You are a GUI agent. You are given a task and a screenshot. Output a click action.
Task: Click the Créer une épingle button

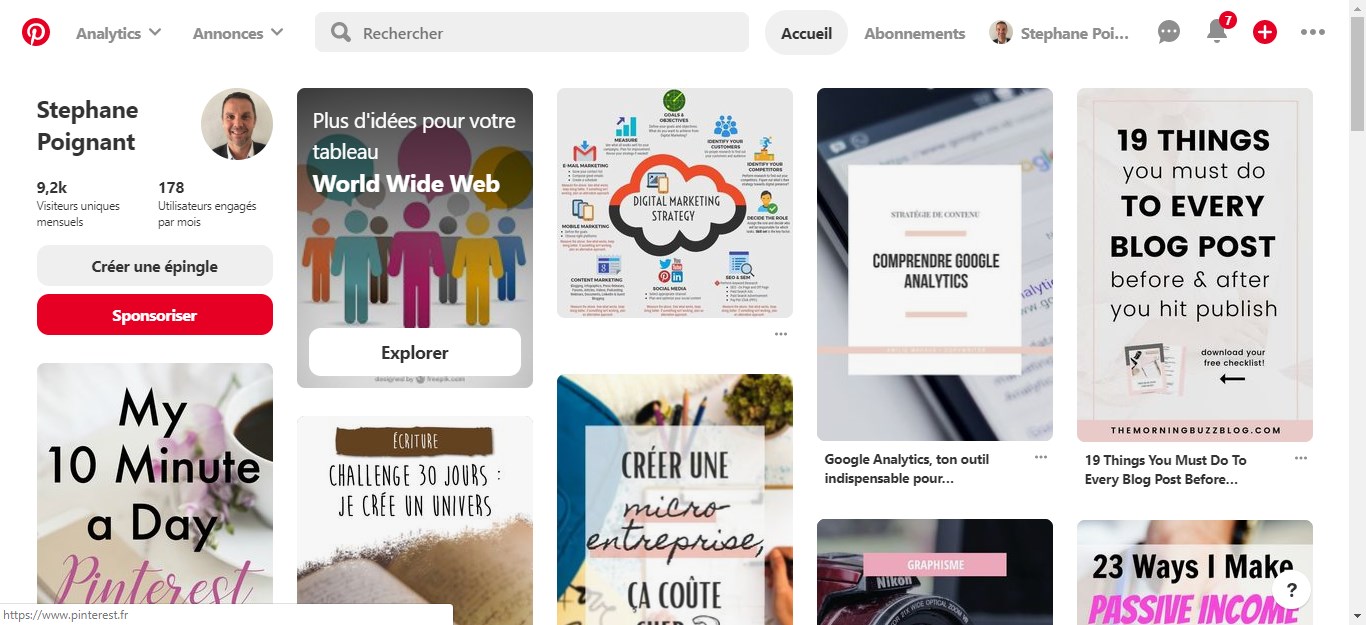click(155, 266)
